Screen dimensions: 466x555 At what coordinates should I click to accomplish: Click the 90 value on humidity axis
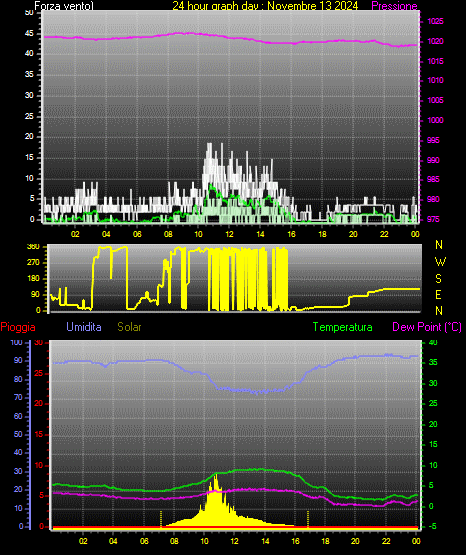pos(18,360)
